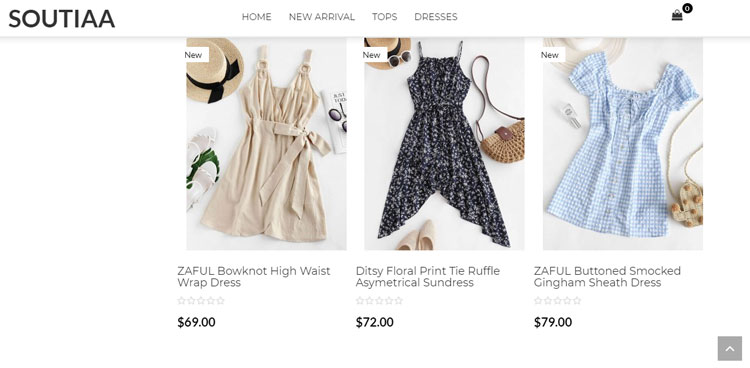Screen dimensions: 750x368
Task: Open ZAFUL Buttoned Smocked Gingham Sheath Dress link
Action: pos(607,277)
